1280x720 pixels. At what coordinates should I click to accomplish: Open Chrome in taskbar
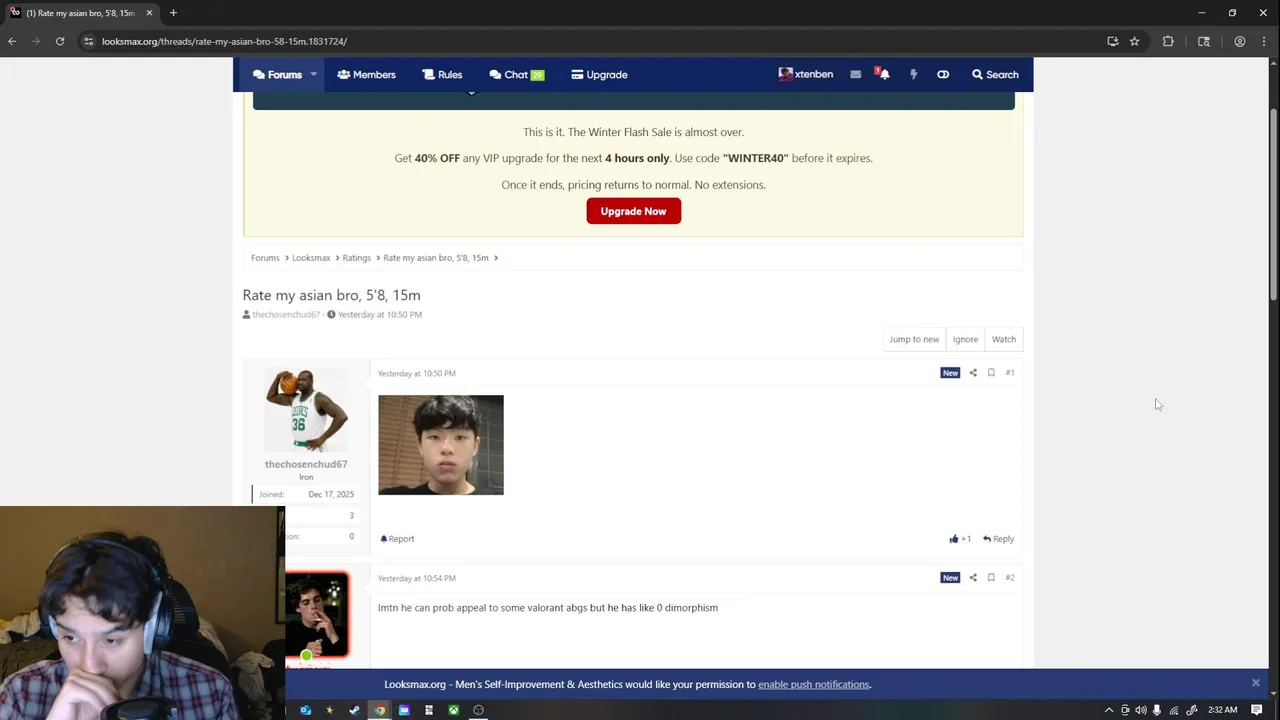pos(379,710)
